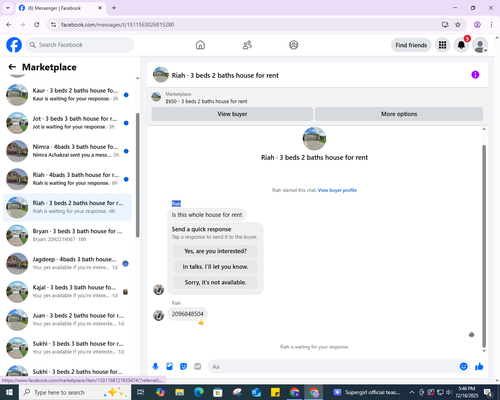Open the Bryan 3 beds 3 bath conversation
The image size is (500, 400).
click(67, 235)
